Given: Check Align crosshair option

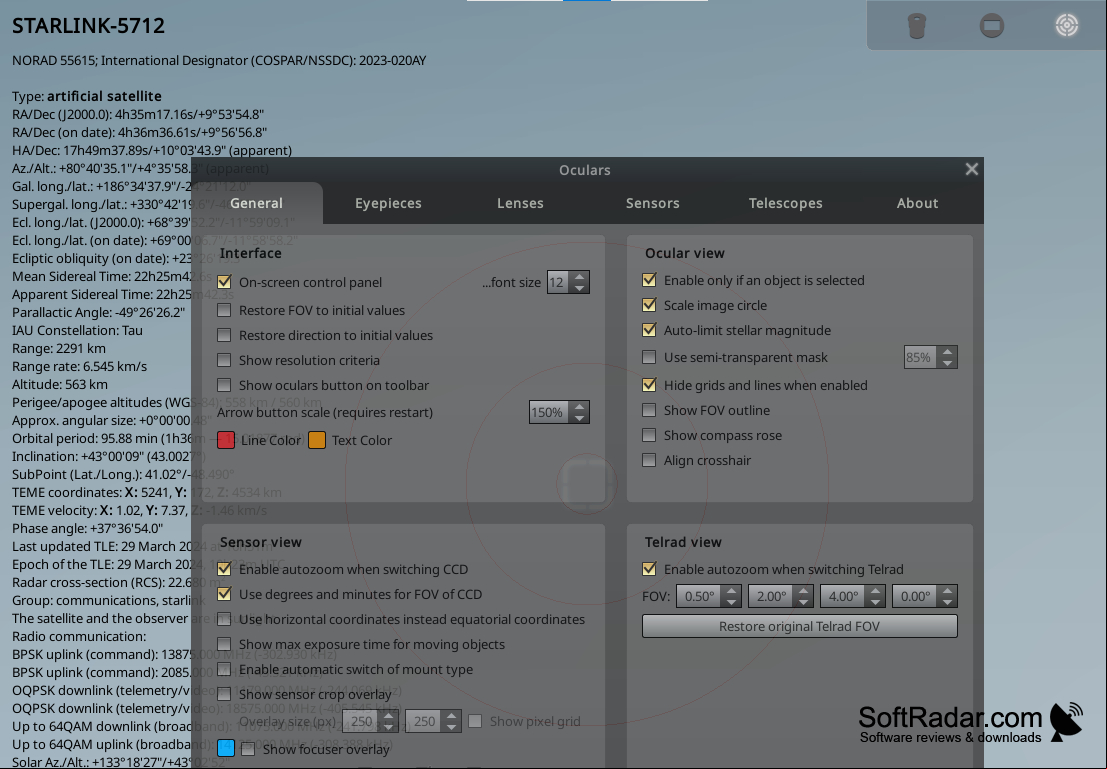Looking at the screenshot, I should pyautogui.click(x=649, y=460).
